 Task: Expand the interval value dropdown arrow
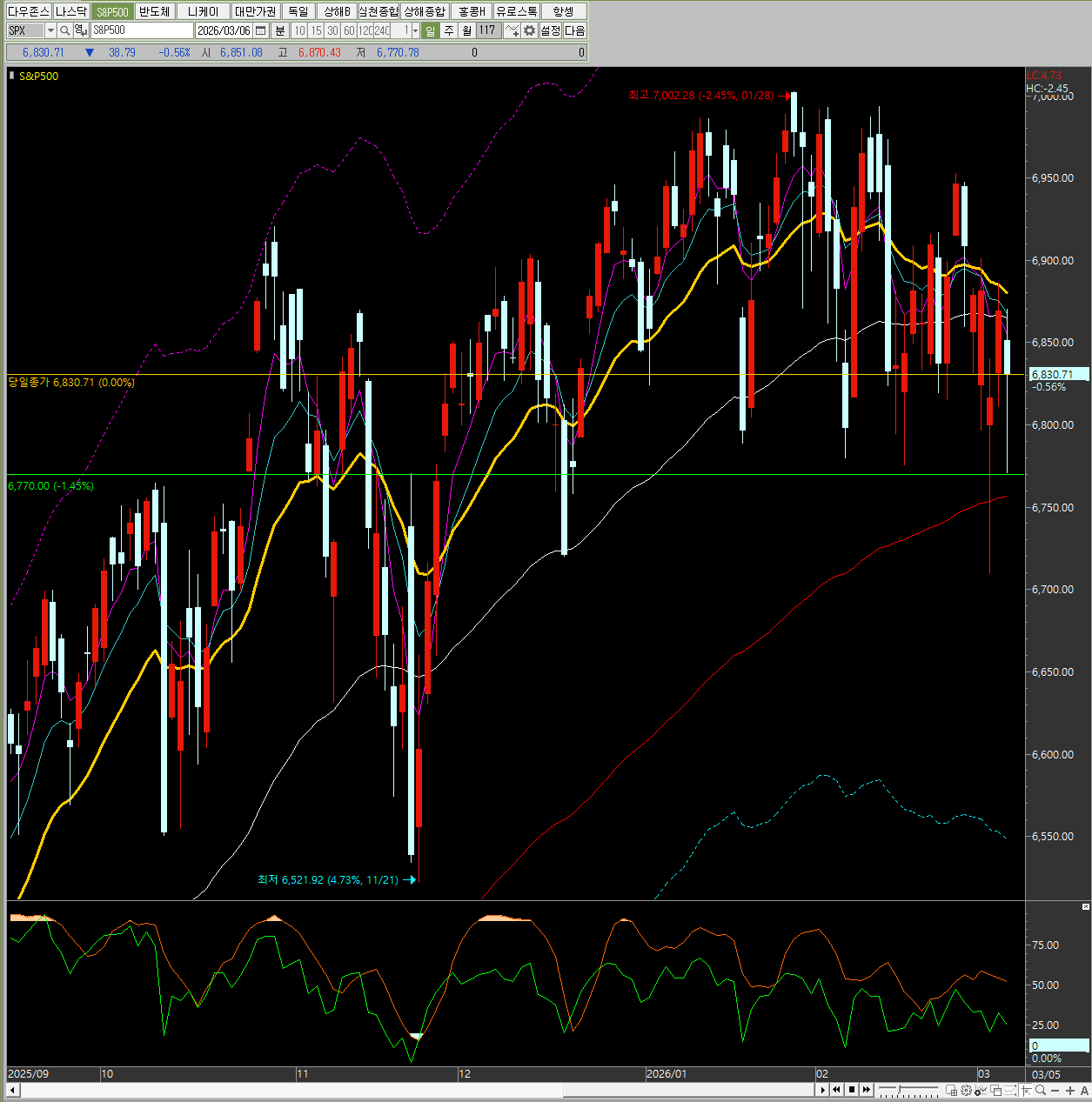[x=415, y=30]
